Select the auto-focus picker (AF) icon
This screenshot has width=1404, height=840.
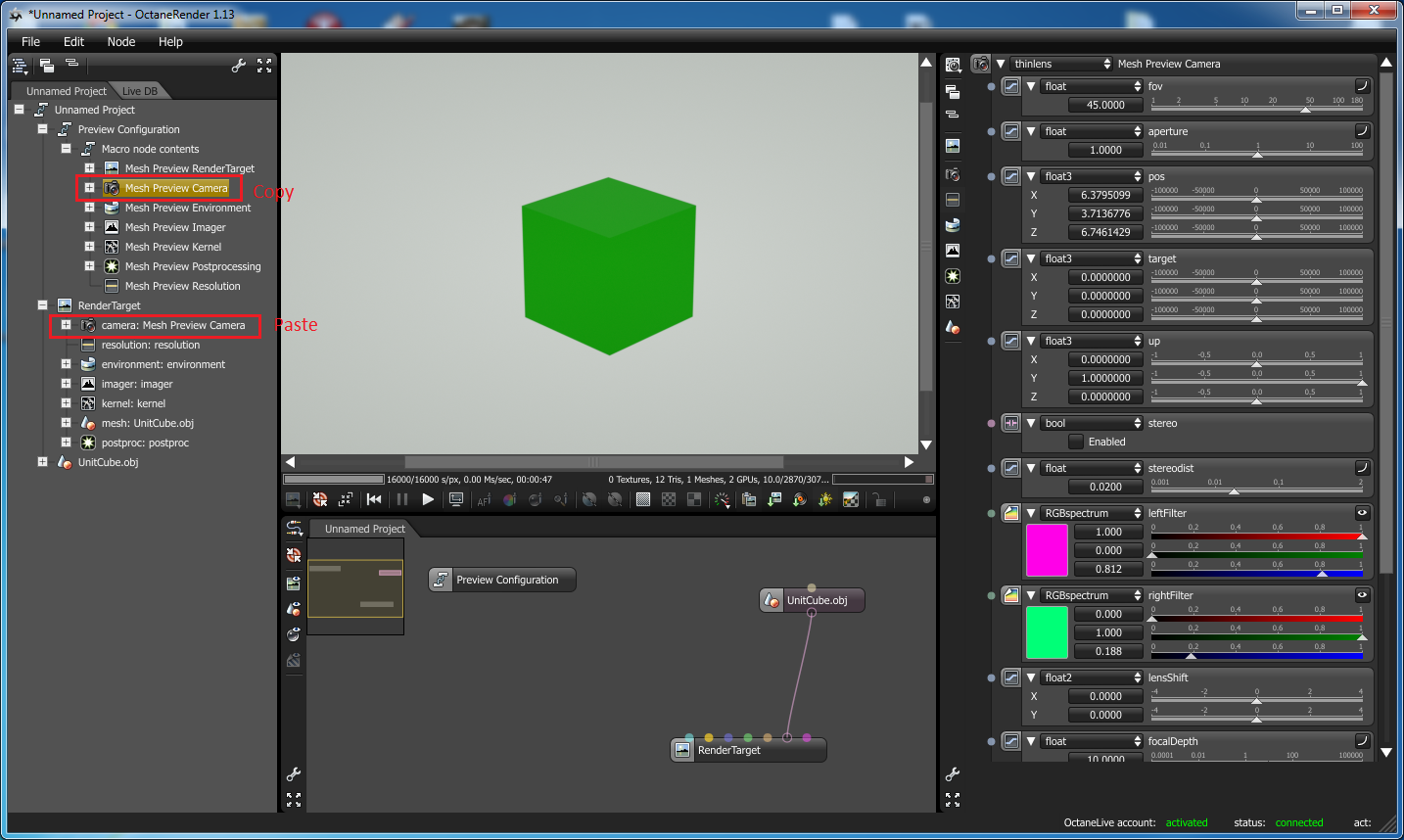[x=484, y=499]
